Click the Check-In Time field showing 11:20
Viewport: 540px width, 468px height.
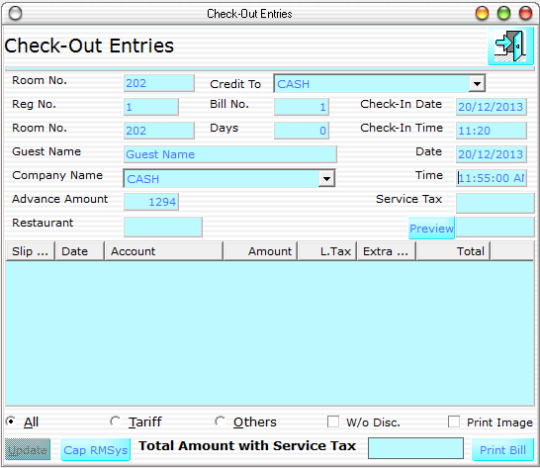tap(491, 131)
